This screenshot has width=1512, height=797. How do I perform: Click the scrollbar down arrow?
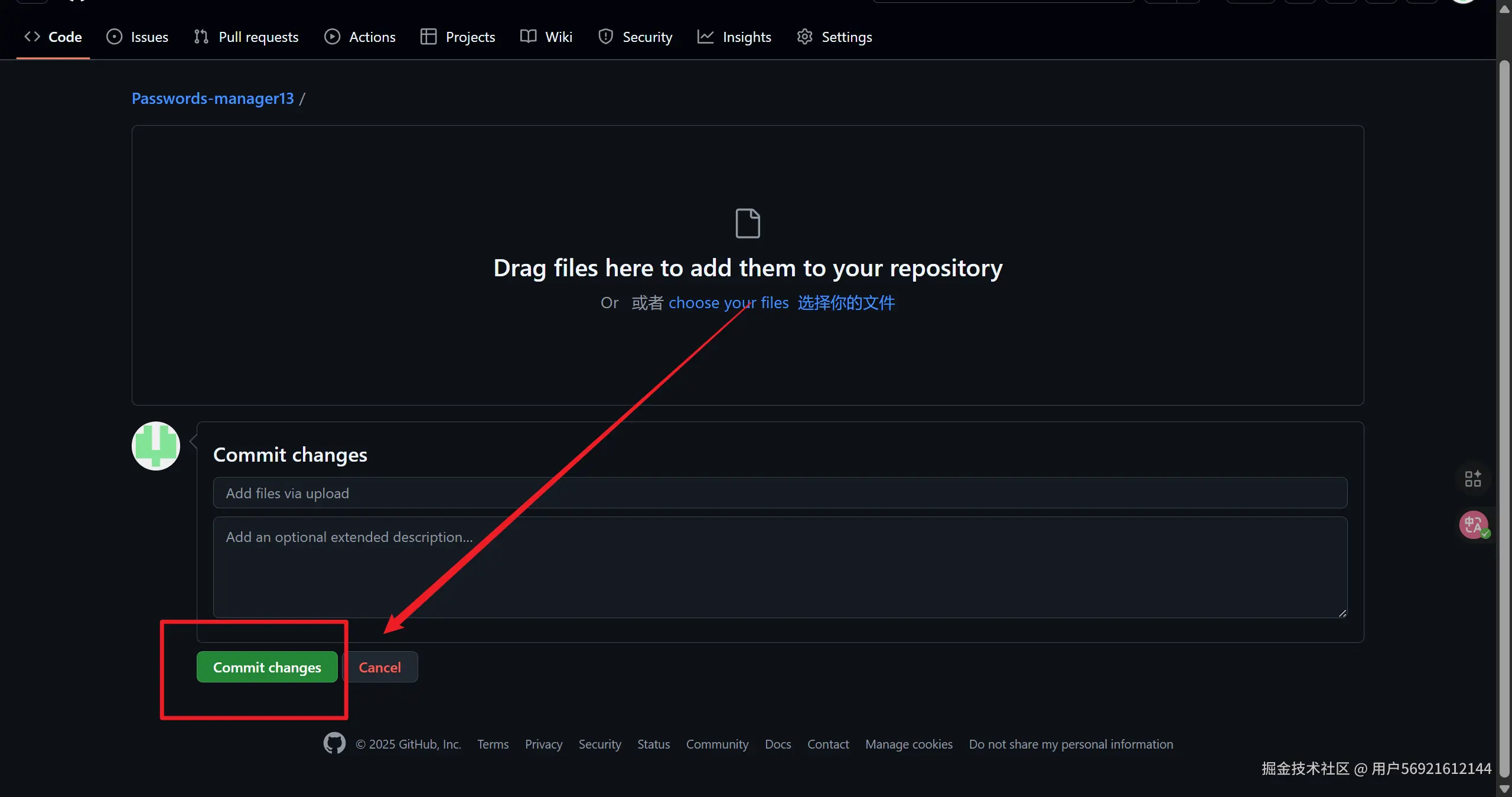click(1504, 789)
